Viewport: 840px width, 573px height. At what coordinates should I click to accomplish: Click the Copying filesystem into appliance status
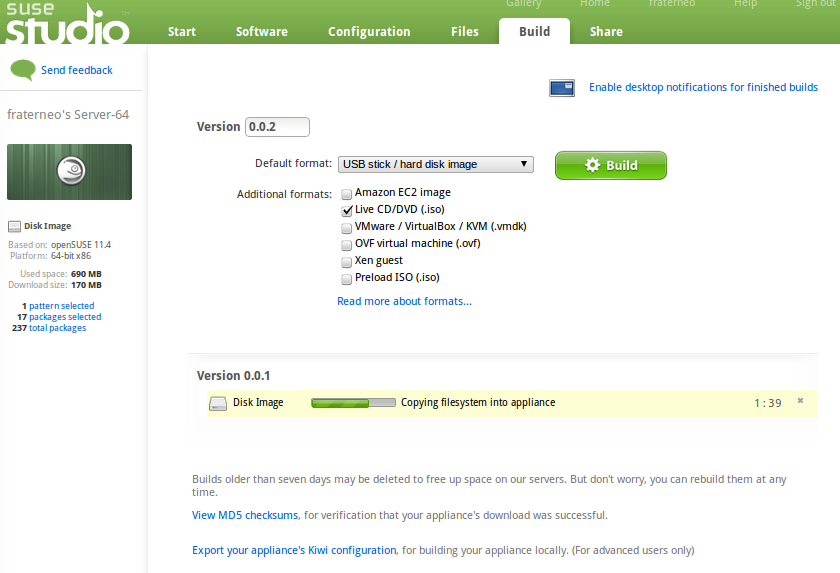478,403
